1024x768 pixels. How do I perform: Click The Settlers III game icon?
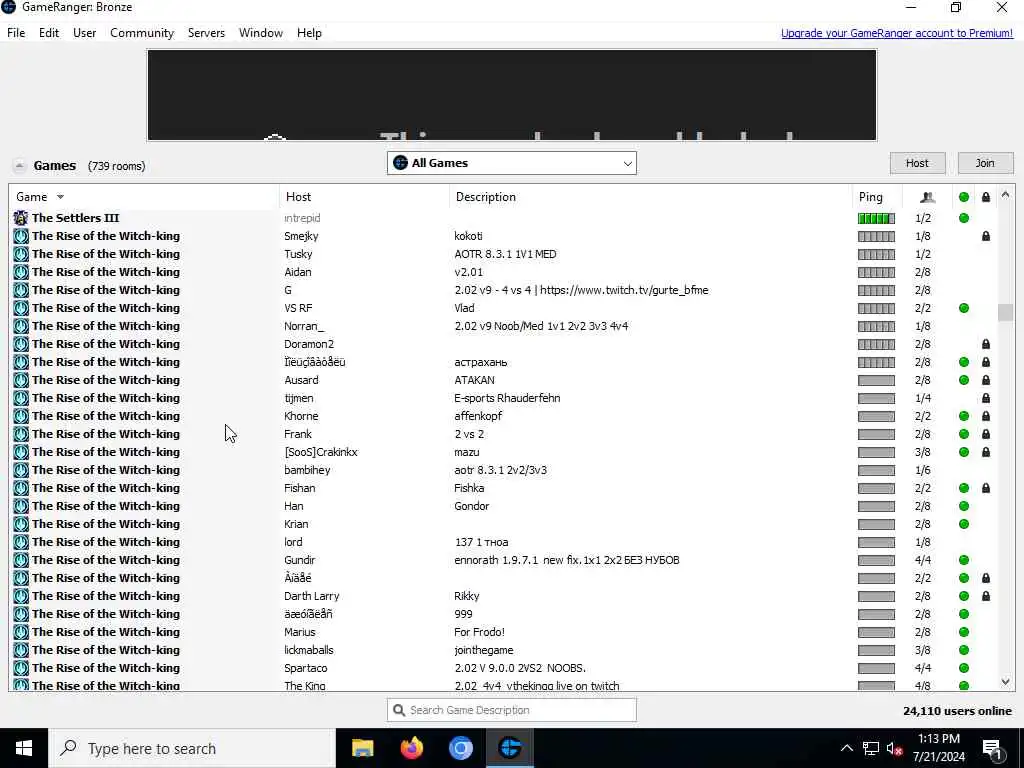pos(21,218)
